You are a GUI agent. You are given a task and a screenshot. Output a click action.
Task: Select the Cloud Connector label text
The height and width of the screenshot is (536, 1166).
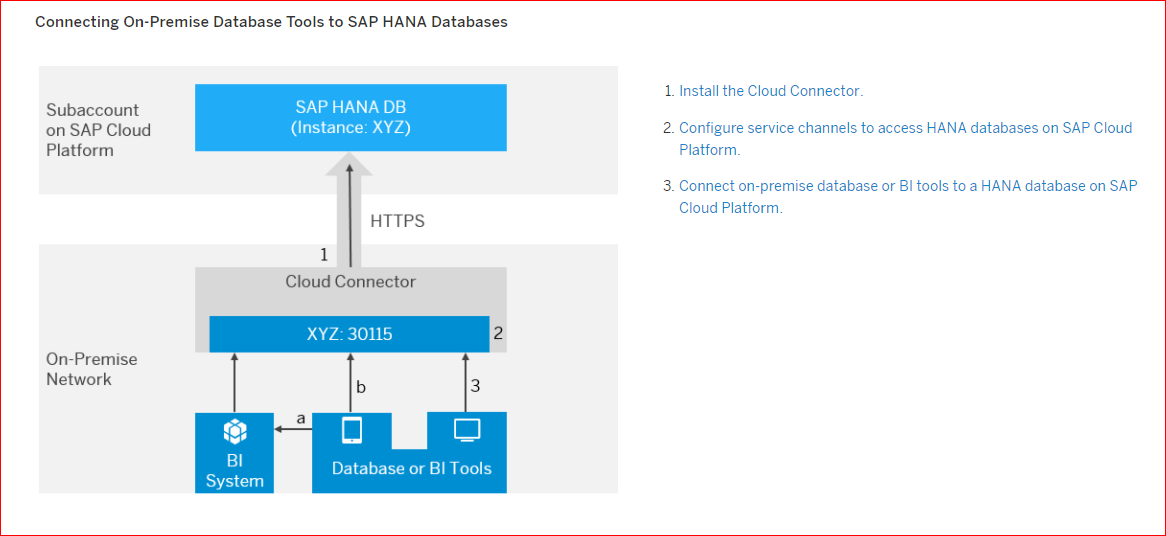(351, 282)
